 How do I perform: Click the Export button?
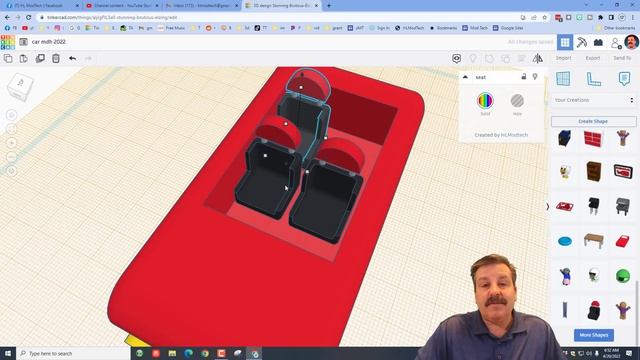click(593, 58)
